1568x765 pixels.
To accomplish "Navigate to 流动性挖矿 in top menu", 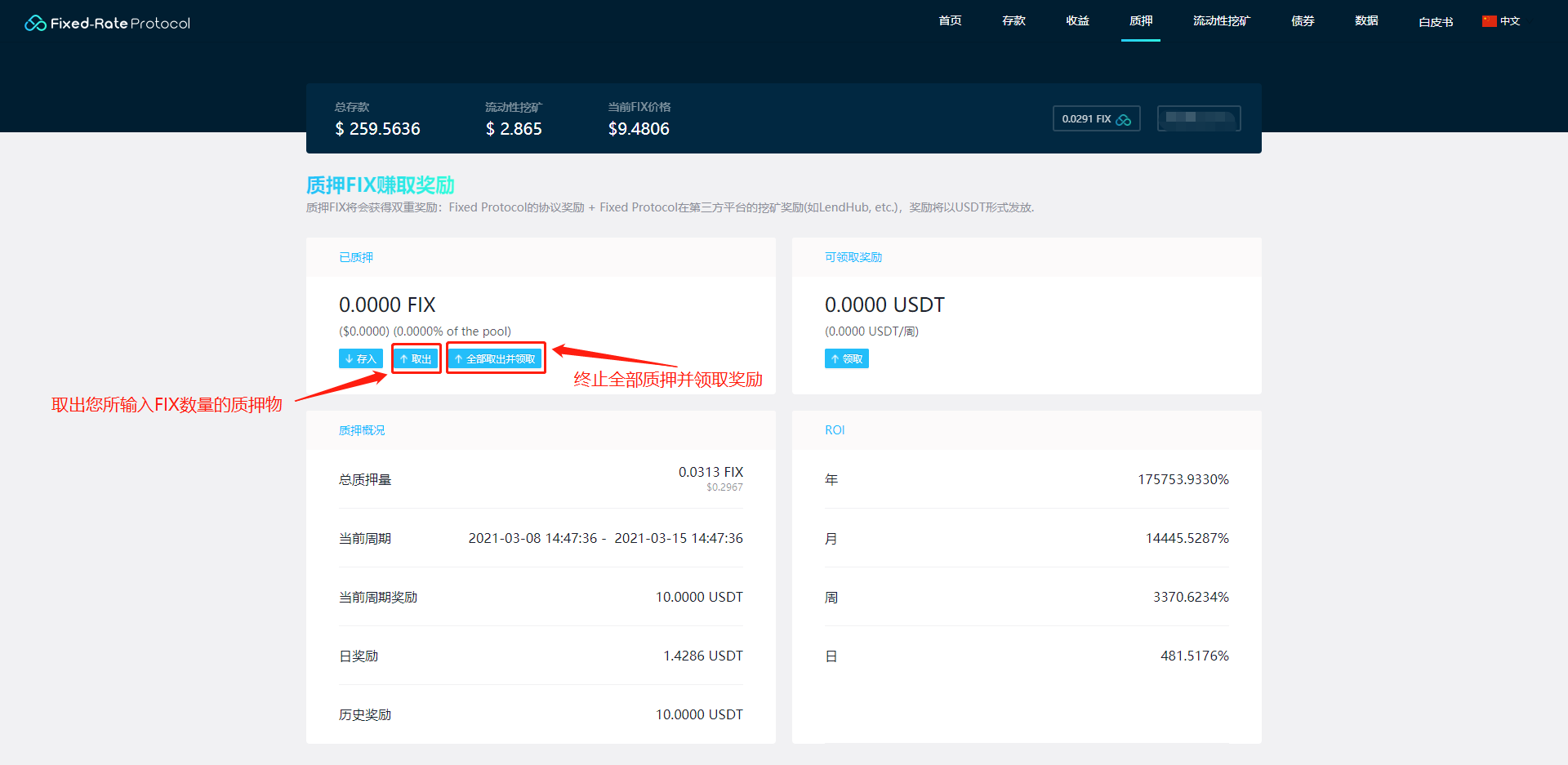I will point(1222,21).
